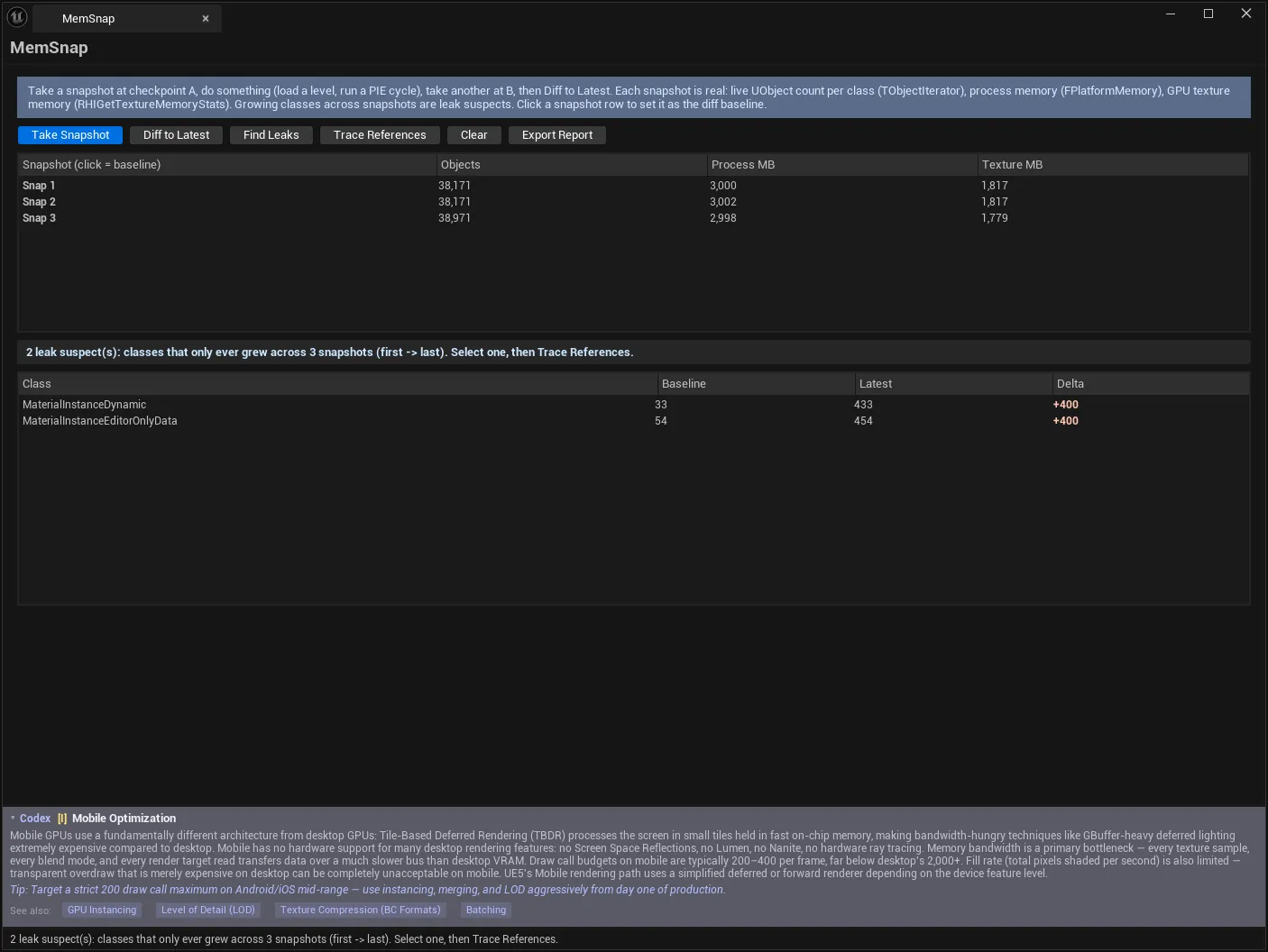1268x952 pixels.
Task: Click the 2,998 Process MB value
Action: coord(723,218)
